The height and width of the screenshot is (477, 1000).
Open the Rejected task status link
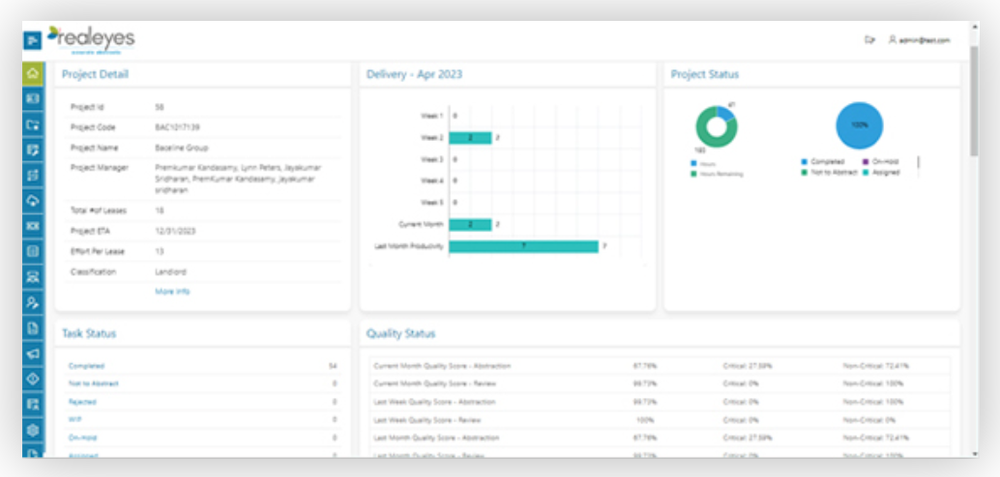pos(82,402)
